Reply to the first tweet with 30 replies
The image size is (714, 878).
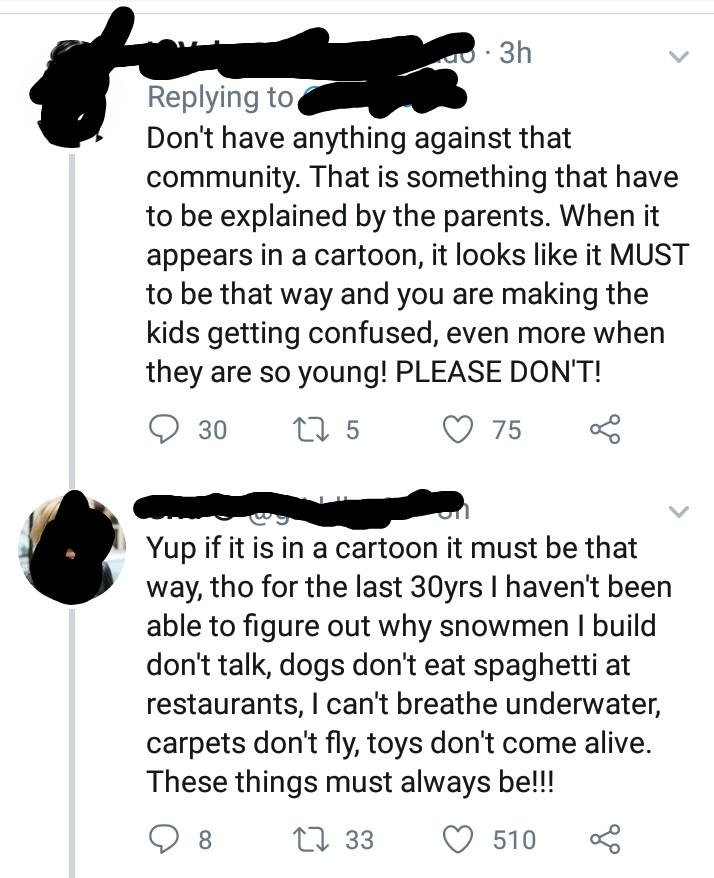(164, 429)
